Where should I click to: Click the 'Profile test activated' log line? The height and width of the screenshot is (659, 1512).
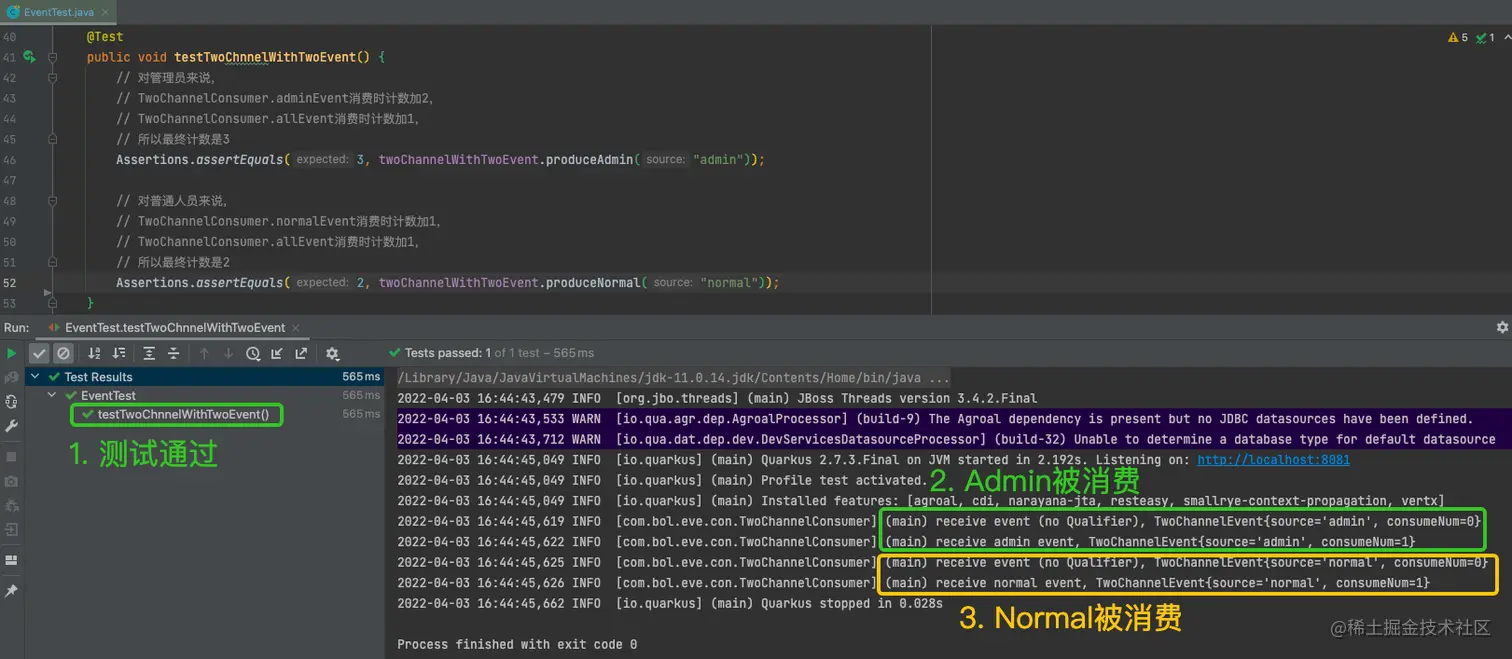(x=661, y=481)
